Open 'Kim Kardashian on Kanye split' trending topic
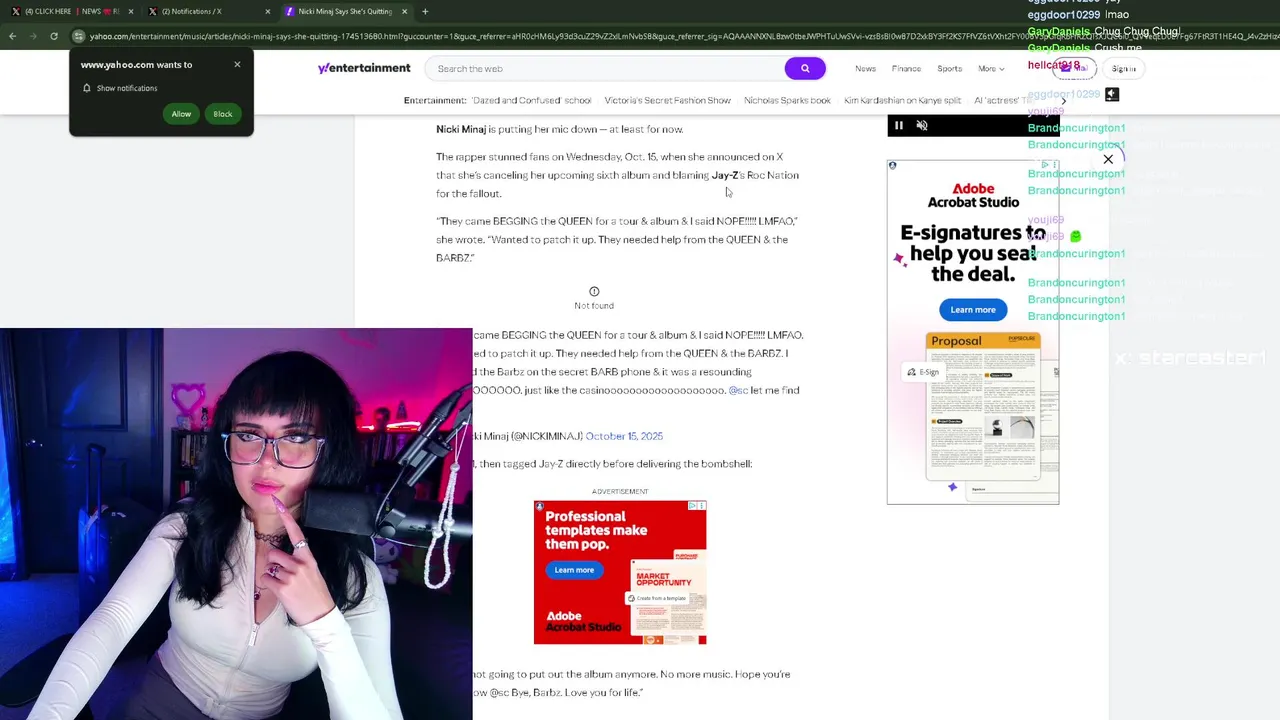This screenshot has width=1280, height=720. coord(902,100)
